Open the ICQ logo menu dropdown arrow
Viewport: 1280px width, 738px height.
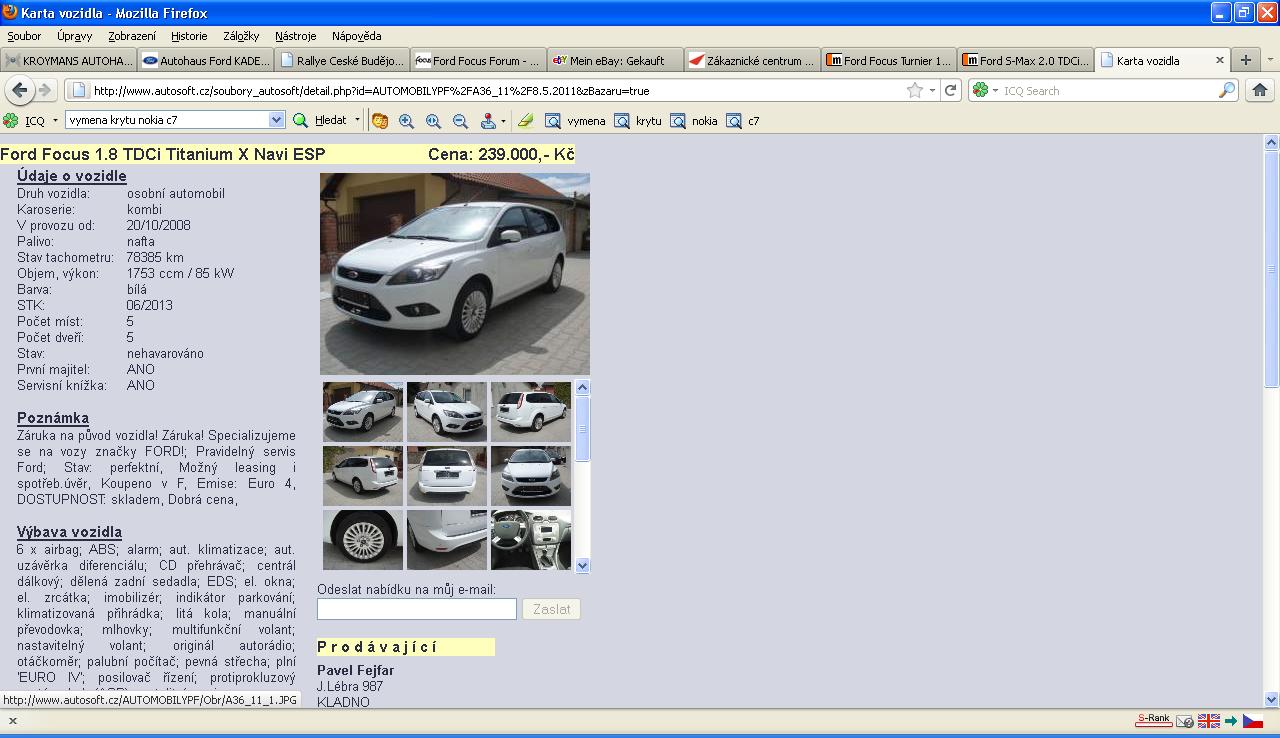pyautogui.click(x=55, y=121)
